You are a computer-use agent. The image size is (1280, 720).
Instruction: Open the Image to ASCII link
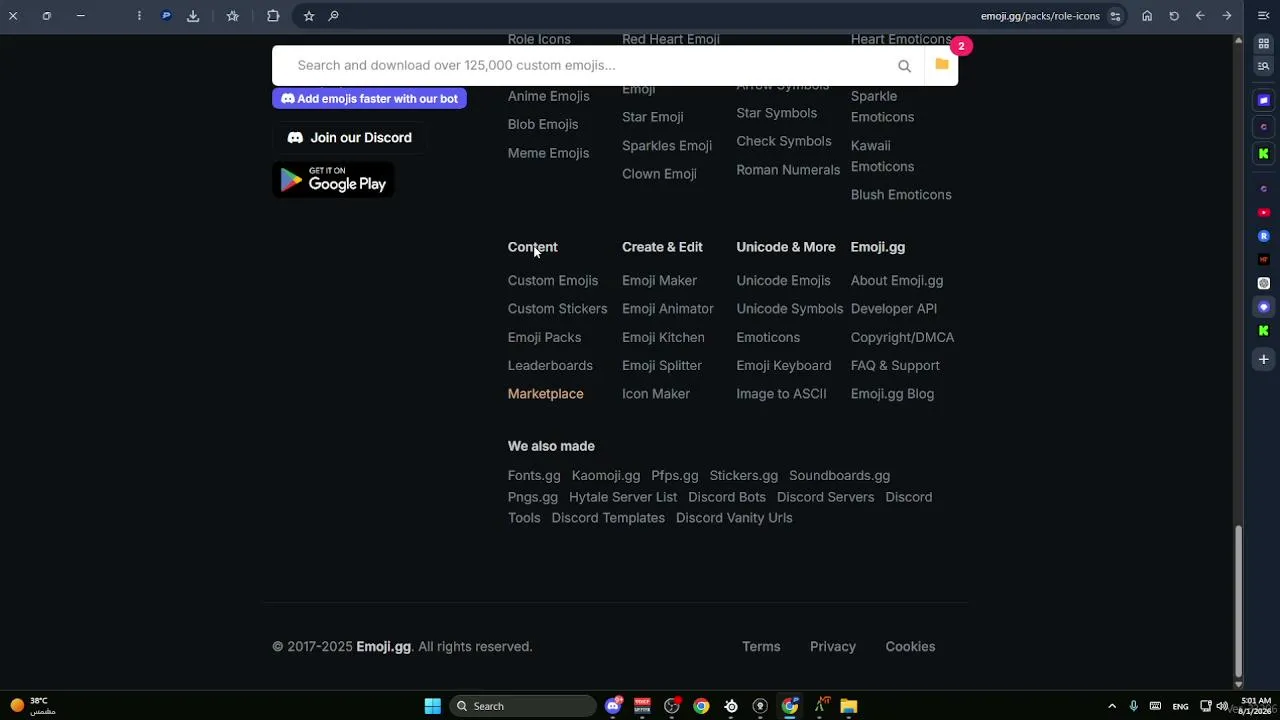click(782, 394)
